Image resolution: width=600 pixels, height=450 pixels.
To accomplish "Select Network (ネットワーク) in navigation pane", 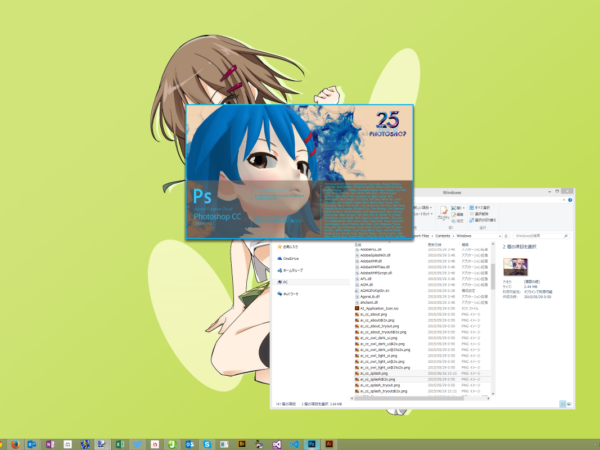I will pos(288,294).
